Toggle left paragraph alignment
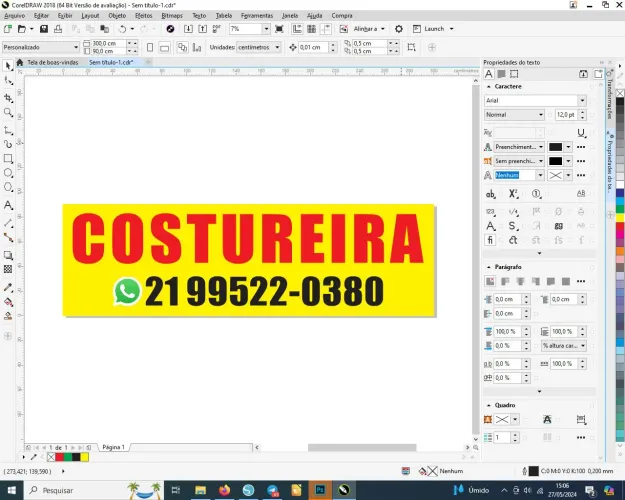625x500 pixels. point(505,281)
